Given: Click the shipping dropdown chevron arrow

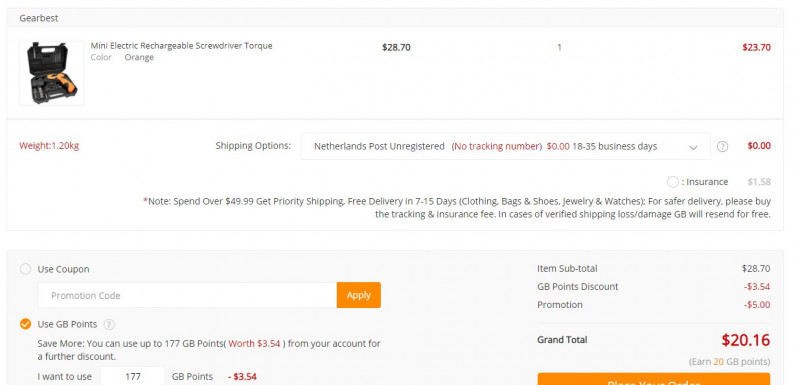Looking at the screenshot, I should pos(693,147).
